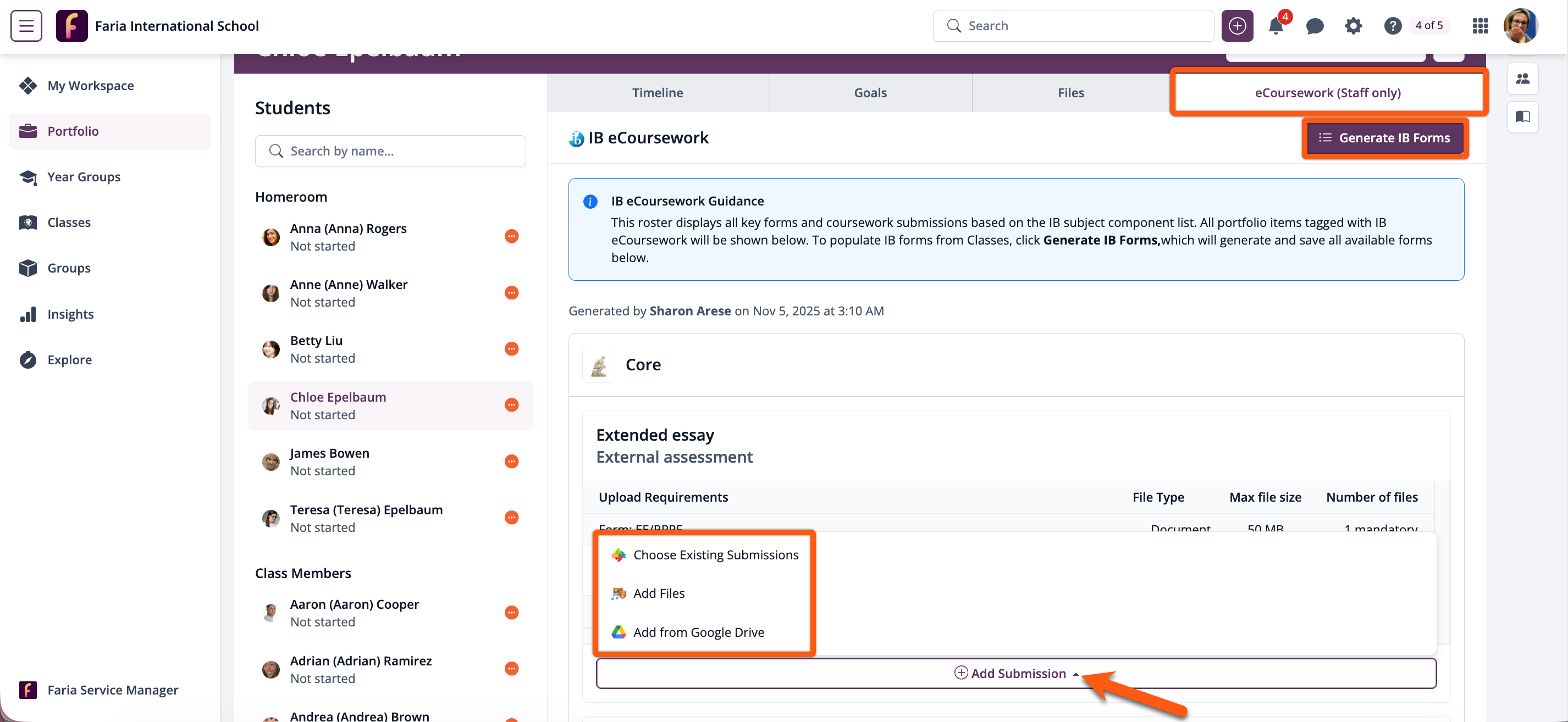Open the hamburger menu icon
Viewport: 1568px width, 722px height.
(x=26, y=25)
